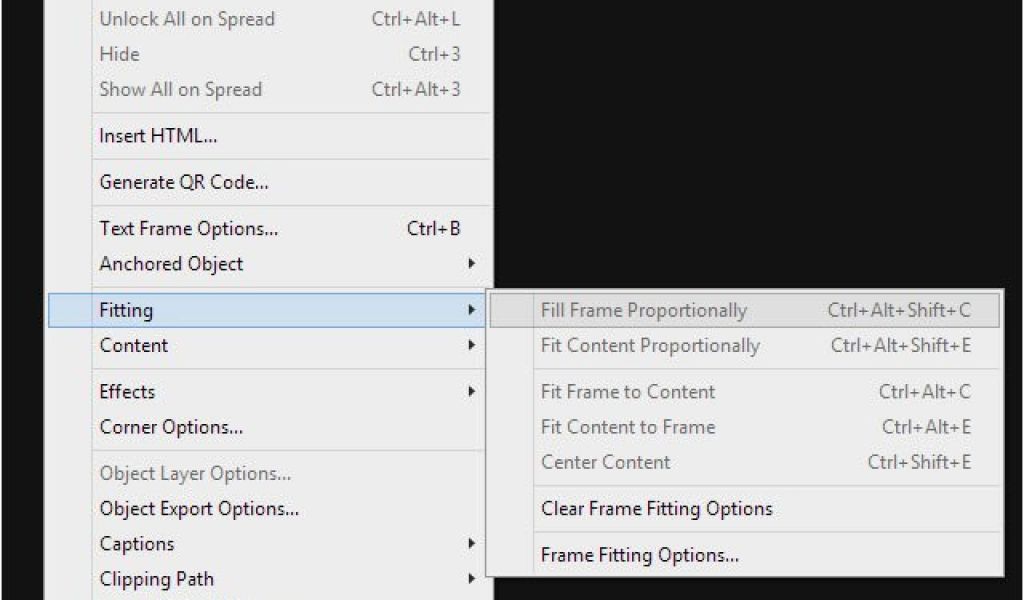Open Object Export Options
Viewport: 1024px width, 600px height.
click(x=199, y=509)
